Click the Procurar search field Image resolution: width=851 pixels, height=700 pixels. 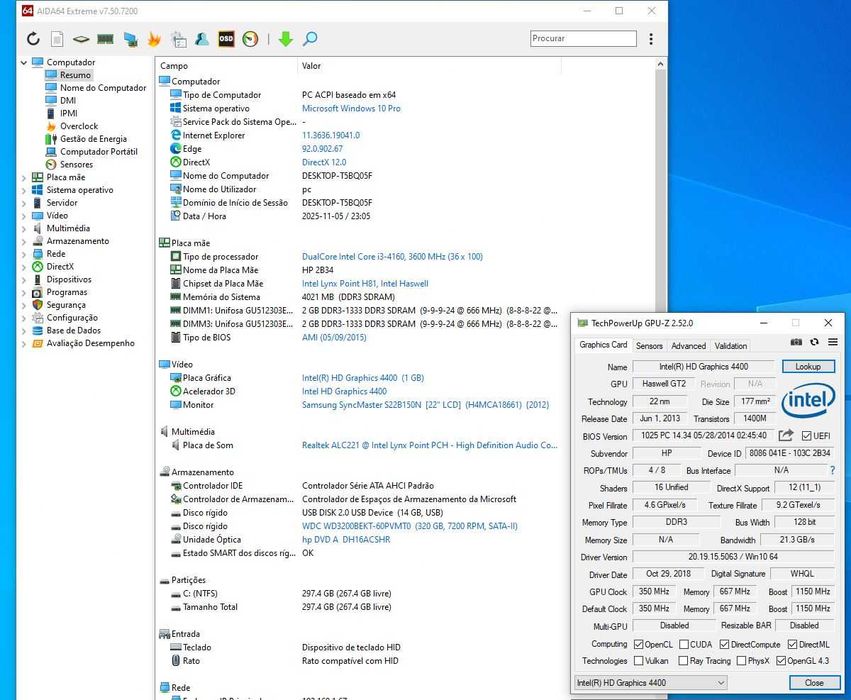(583, 39)
